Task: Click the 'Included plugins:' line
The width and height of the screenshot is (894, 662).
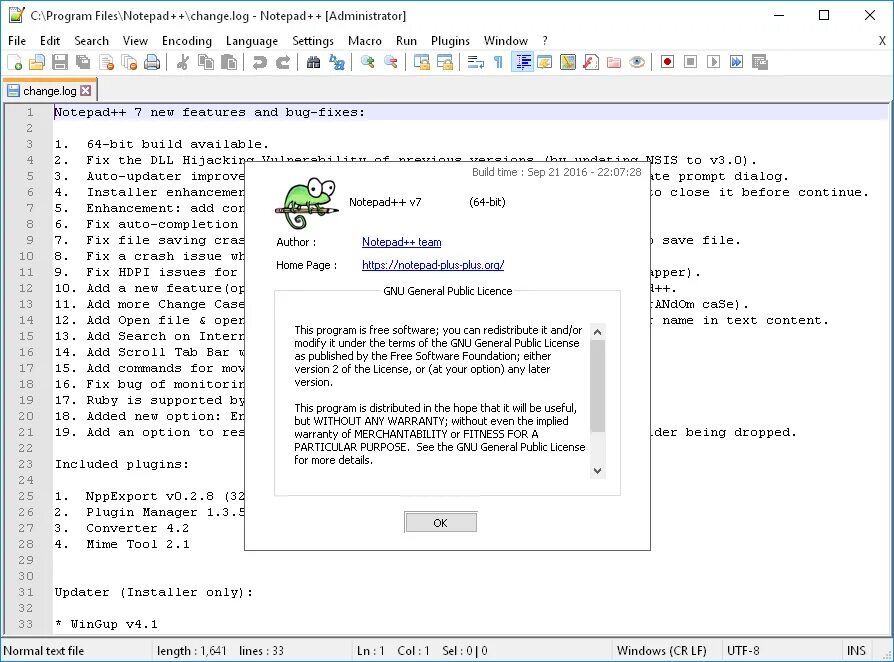Action: (121, 464)
